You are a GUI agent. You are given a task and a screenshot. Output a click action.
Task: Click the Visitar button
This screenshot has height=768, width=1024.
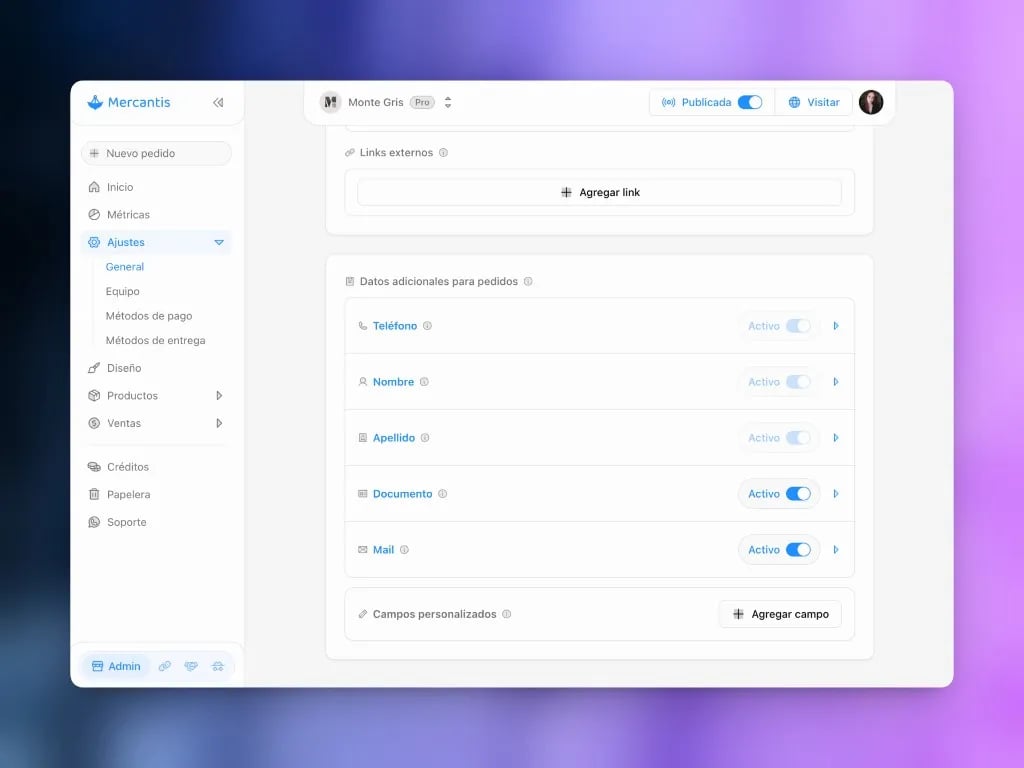(x=814, y=103)
